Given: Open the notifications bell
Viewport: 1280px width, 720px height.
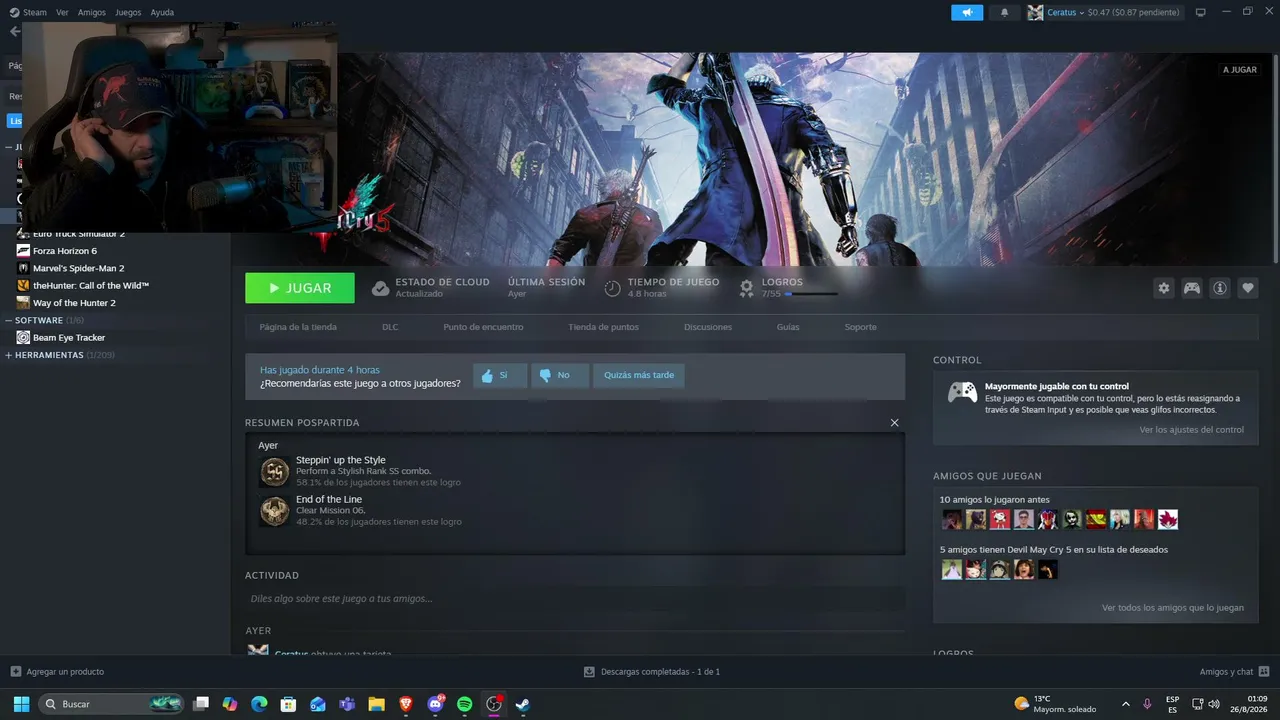Looking at the screenshot, I should pos(1004,12).
